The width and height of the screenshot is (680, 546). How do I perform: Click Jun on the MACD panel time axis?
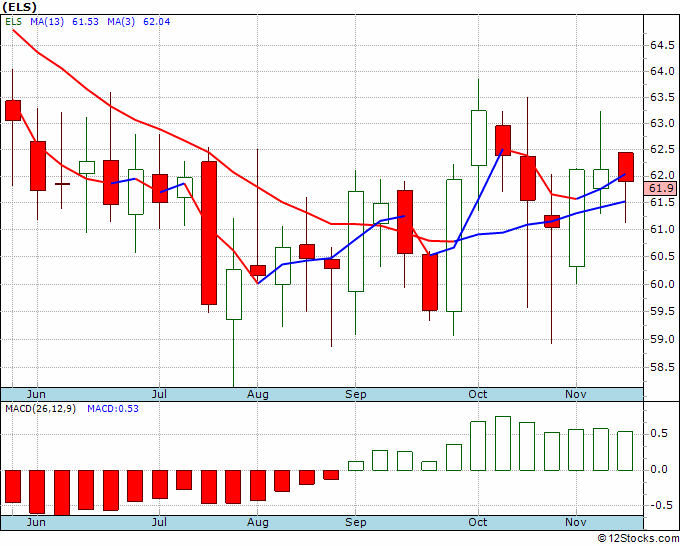[x=36, y=522]
